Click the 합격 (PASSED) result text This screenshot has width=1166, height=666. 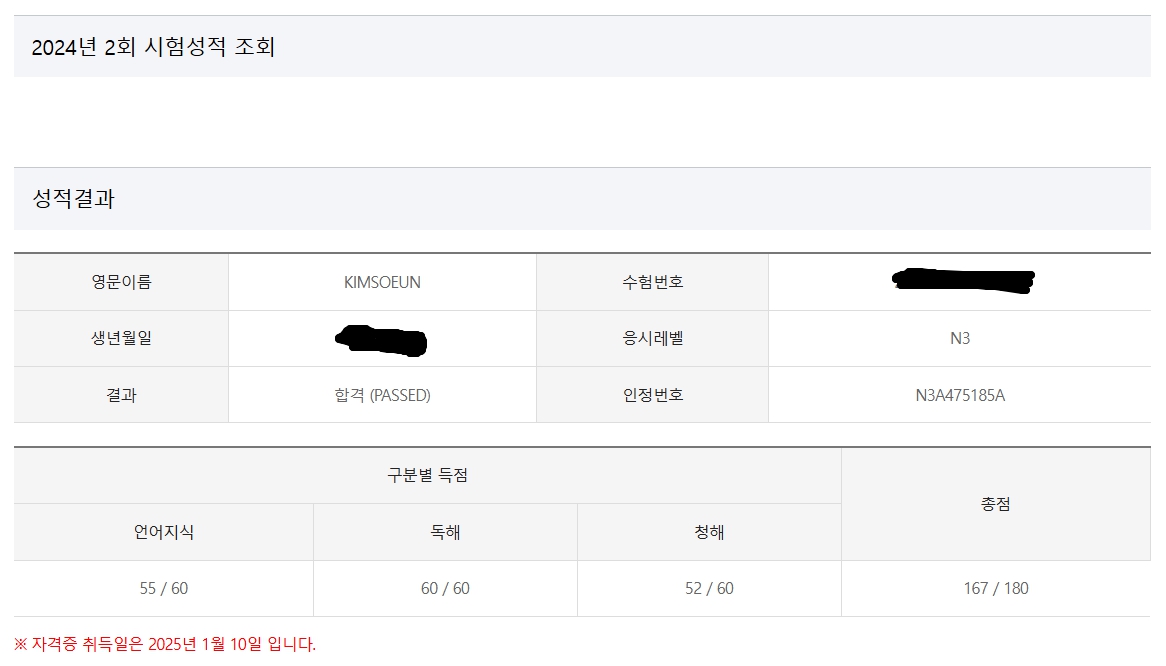(382, 395)
